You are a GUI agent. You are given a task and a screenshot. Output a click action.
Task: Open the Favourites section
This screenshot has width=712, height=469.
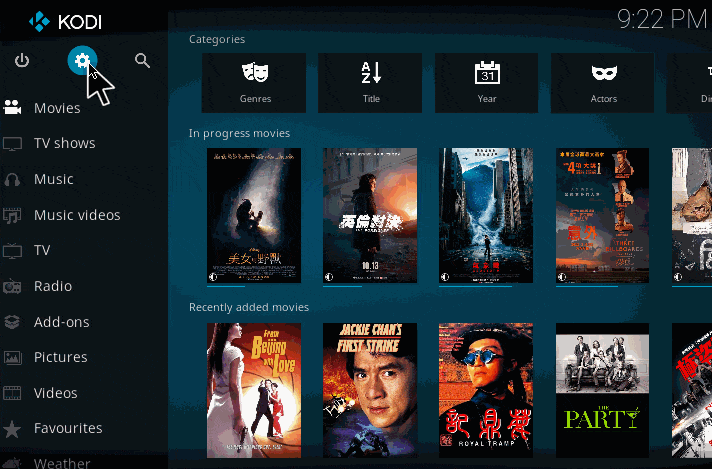68,428
